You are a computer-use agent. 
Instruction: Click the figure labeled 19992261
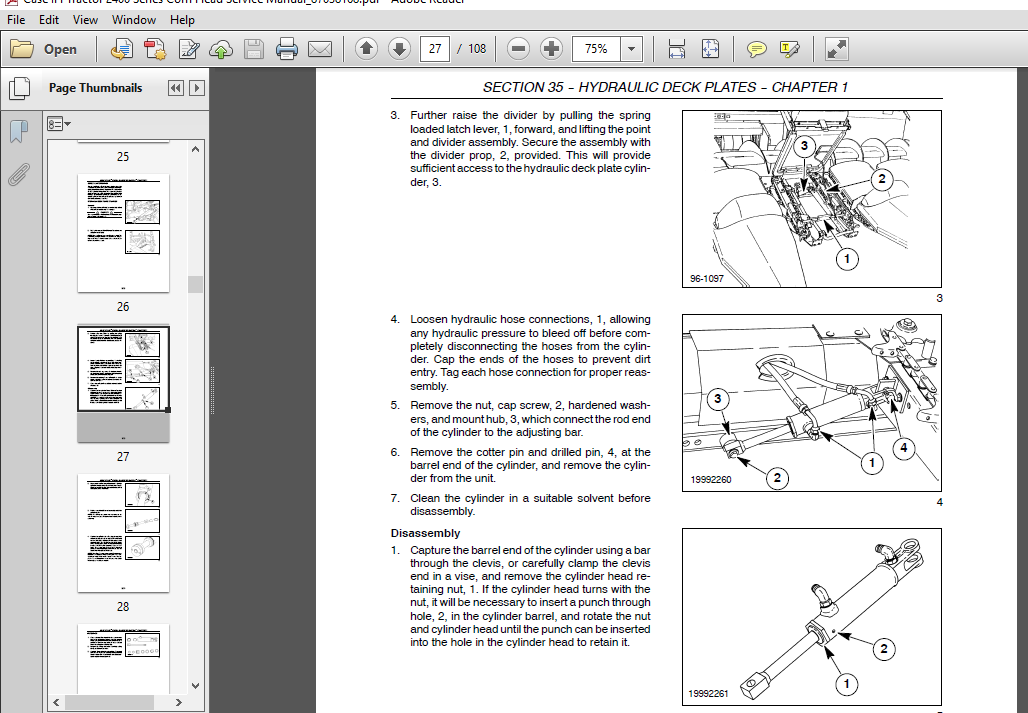(x=812, y=617)
